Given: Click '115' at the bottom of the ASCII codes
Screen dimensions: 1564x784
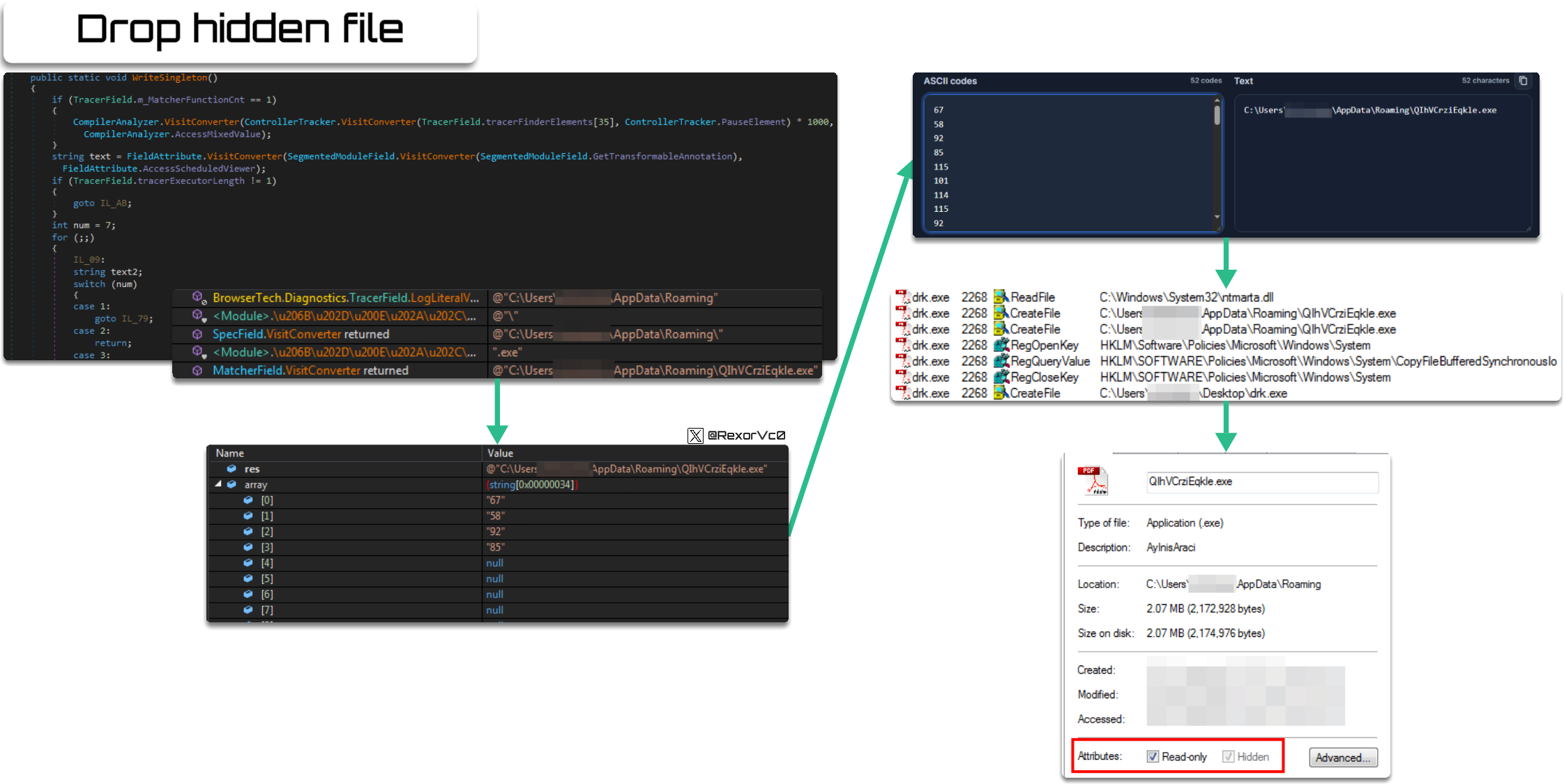Looking at the screenshot, I should point(941,209).
